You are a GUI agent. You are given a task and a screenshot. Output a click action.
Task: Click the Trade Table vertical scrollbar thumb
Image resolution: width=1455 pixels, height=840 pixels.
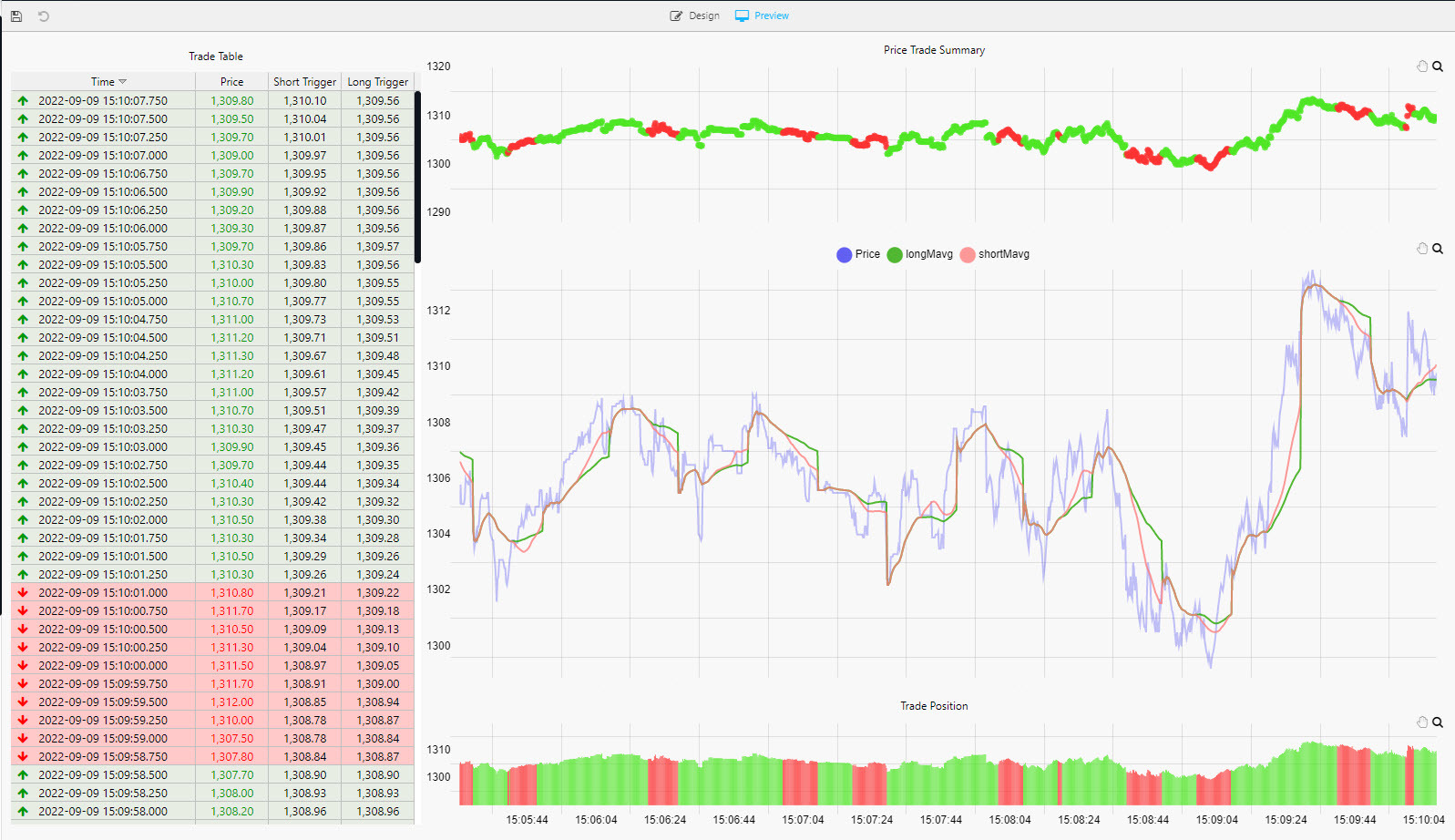pyautogui.click(x=417, y=177)
